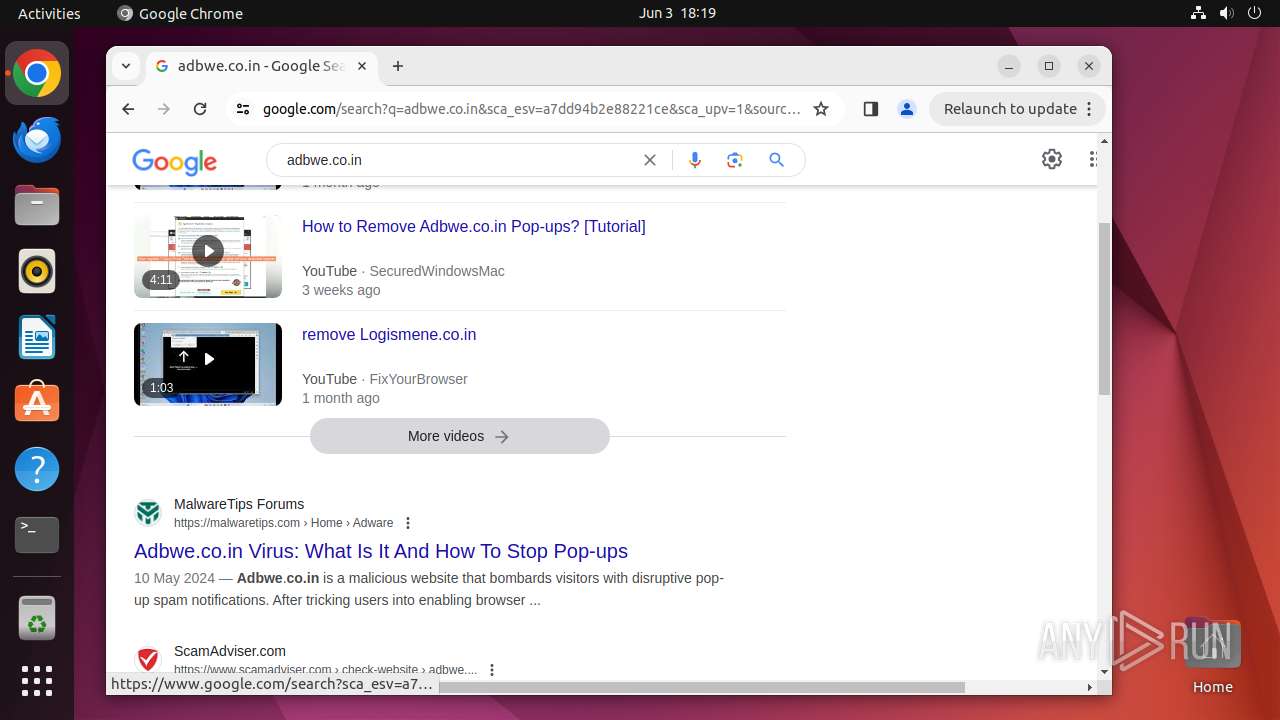The width and height of the screenshot is (1280, 720).
Task: Expand the tab search dropdown
Action: [126, 66]
